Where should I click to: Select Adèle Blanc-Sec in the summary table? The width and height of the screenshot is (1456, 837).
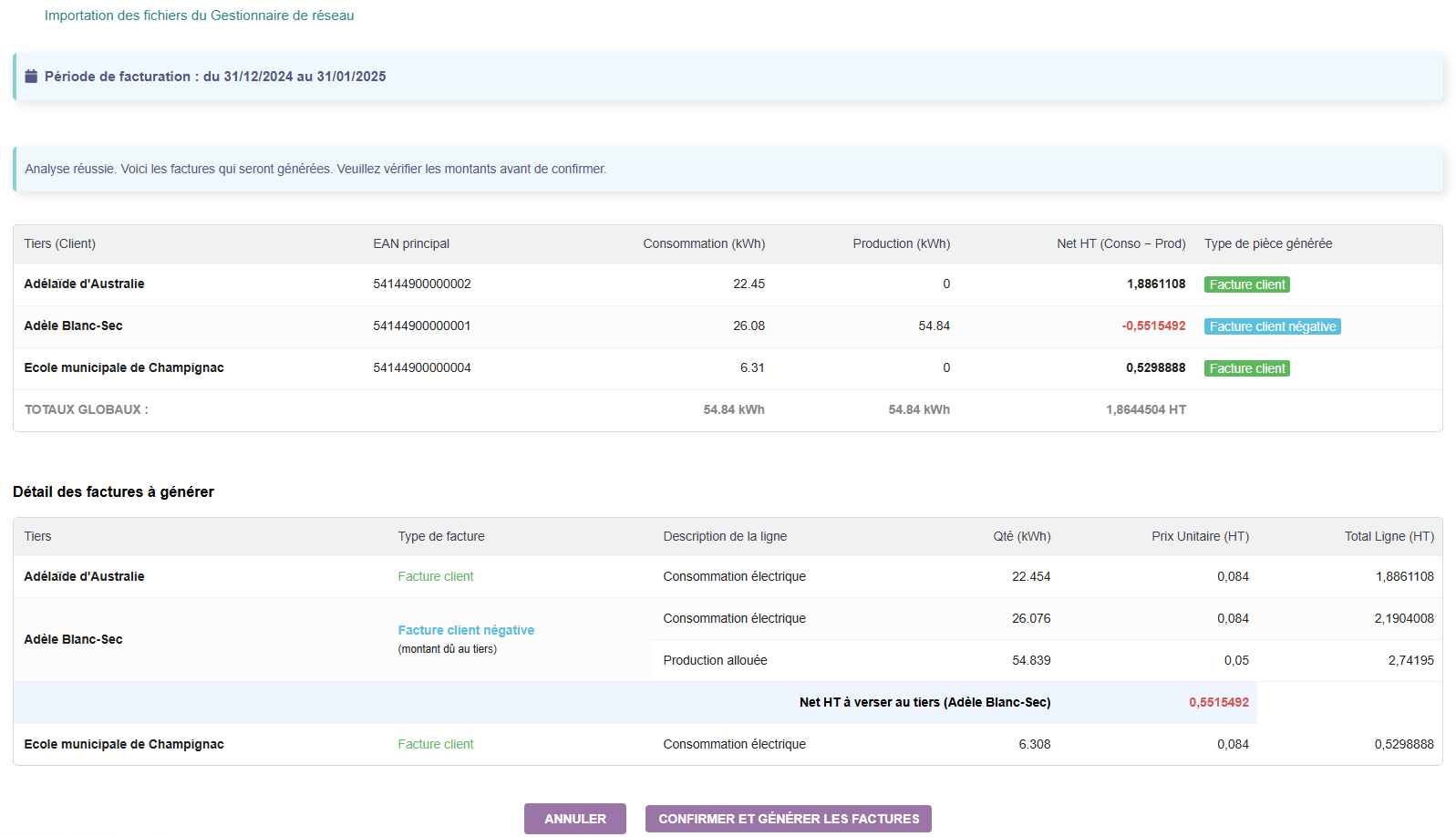click(74, 325)
